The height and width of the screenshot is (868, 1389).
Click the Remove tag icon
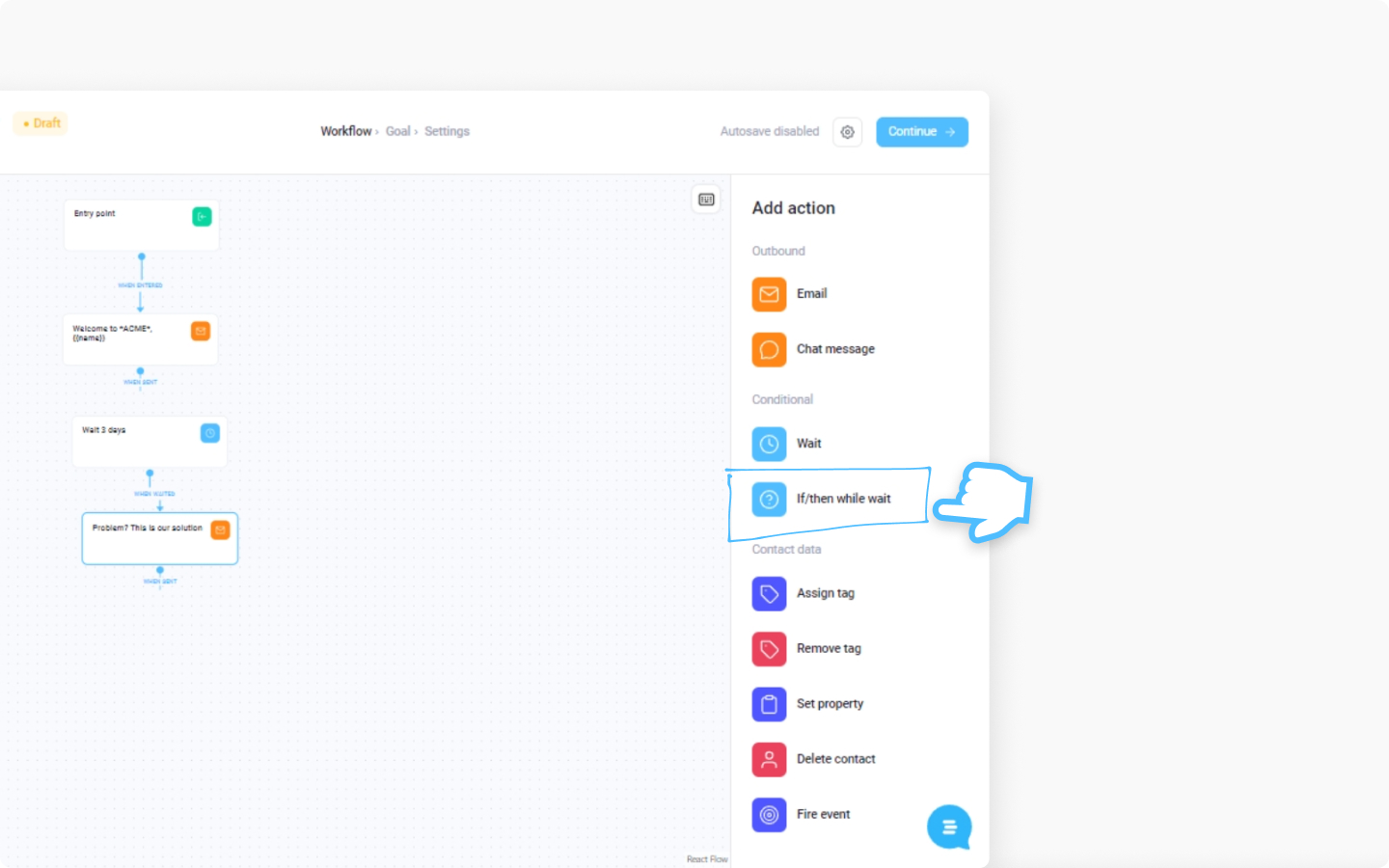(769, 649)
